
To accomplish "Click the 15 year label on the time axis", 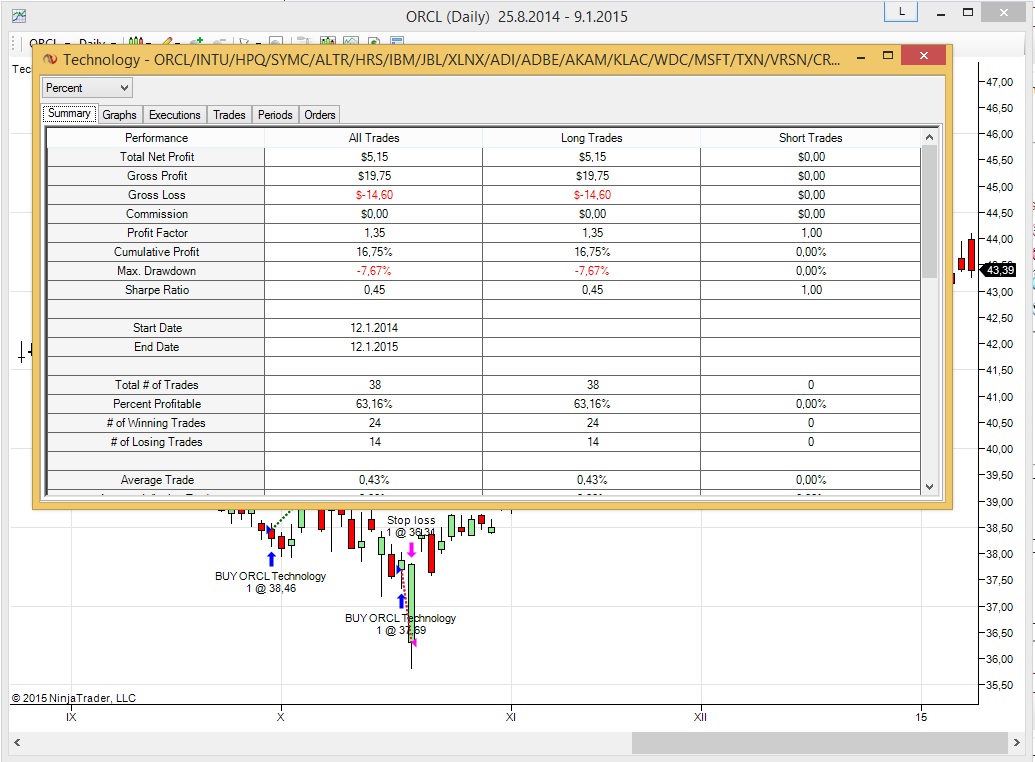I will pos(921,717).
